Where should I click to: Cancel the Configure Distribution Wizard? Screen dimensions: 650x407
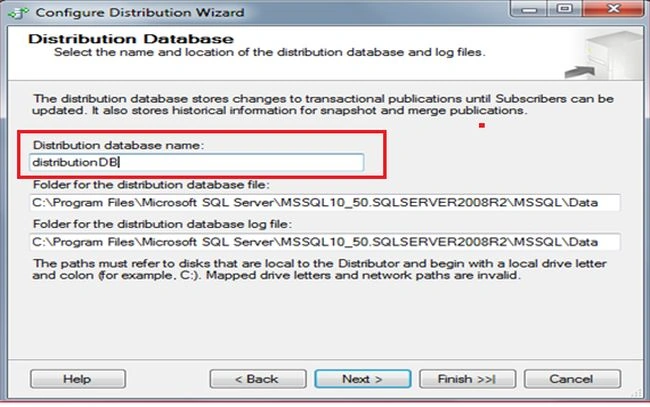point(572,379)
